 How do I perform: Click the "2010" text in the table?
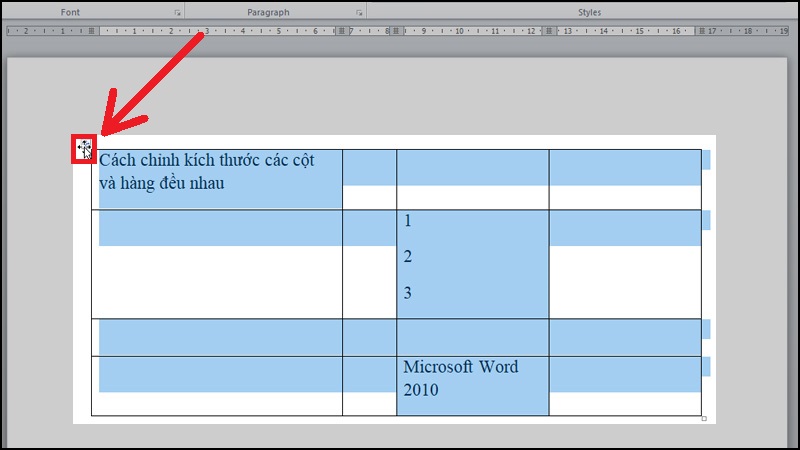tap(421, 390)
